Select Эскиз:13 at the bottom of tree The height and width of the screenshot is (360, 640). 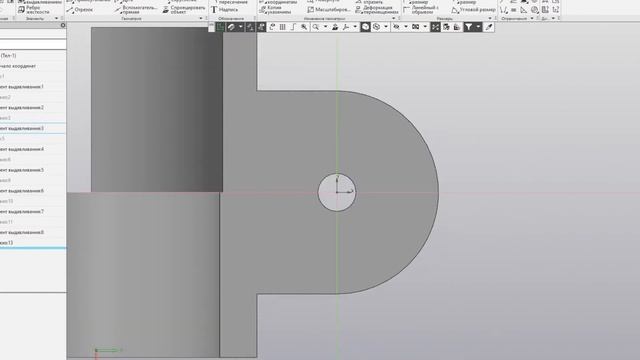7,243
